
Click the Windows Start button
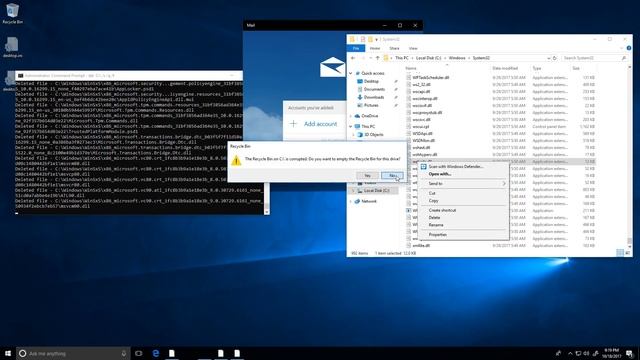coord(8,353)
